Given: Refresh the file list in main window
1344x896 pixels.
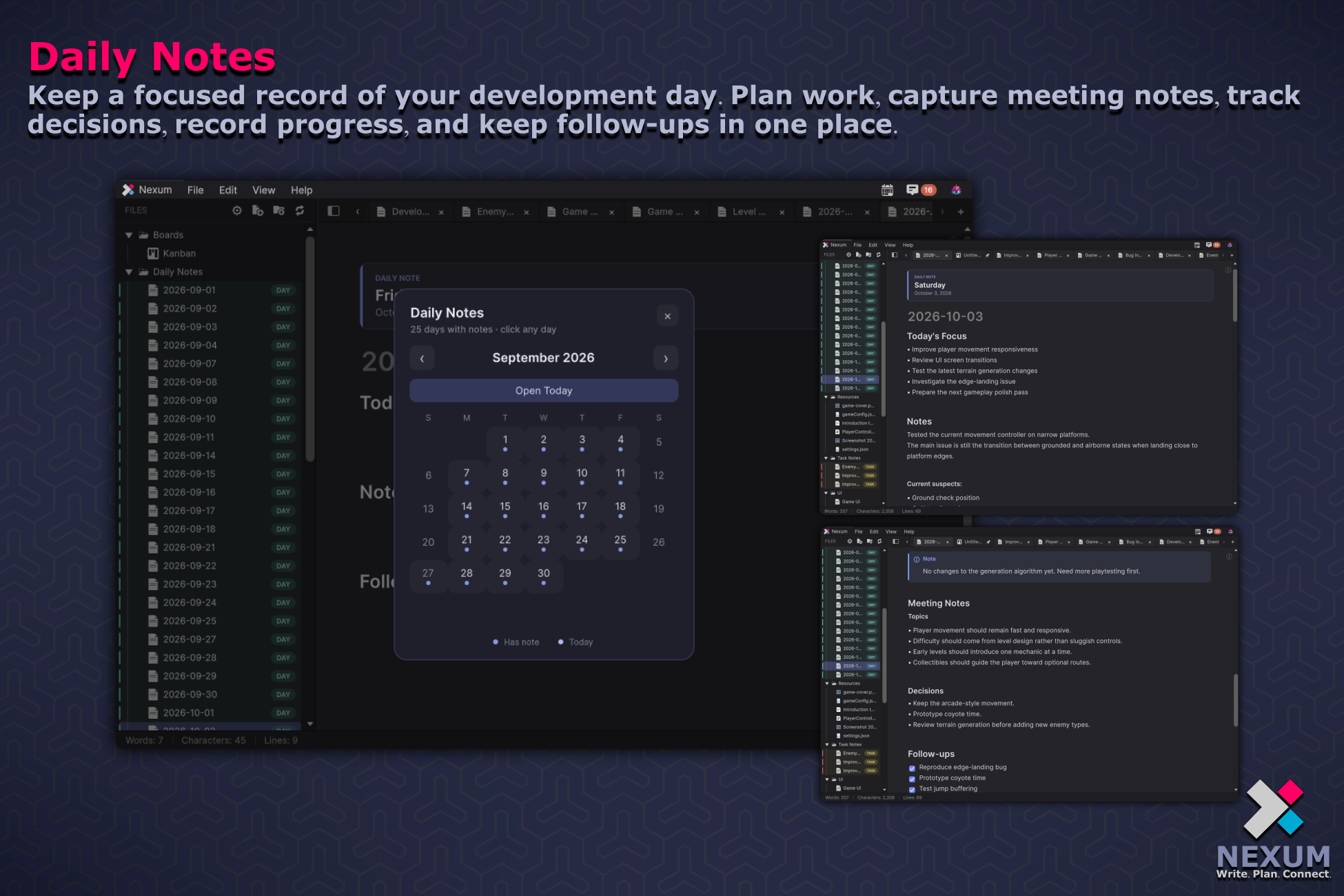Looking at the screenshot, I should [x=300, y=211].
